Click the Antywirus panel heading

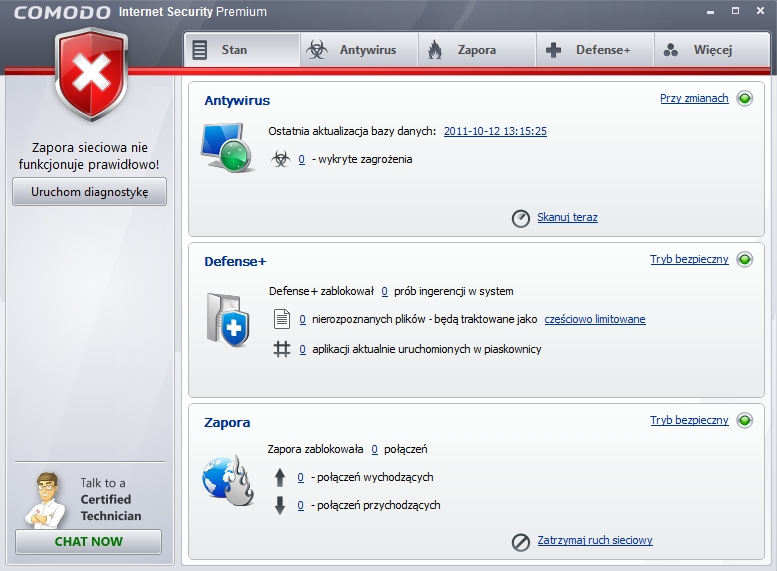click(237, 101)
